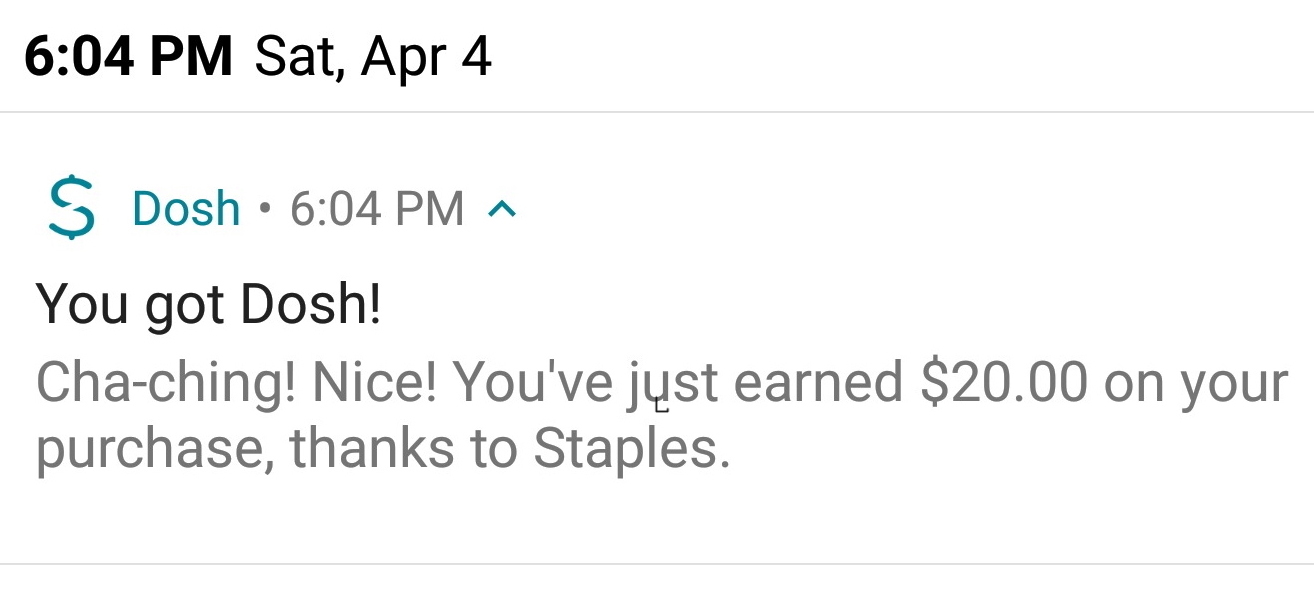Tap "Cha-ching!" at the message start

(x=166, y=384)
